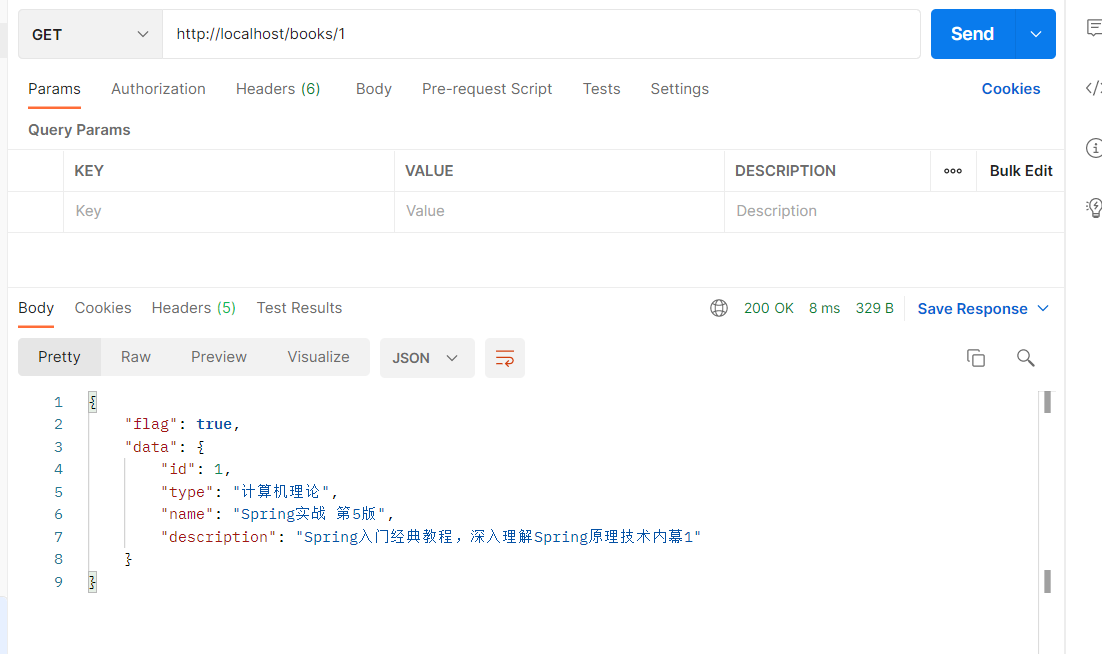Screen dimensions: 1102x654
Task: Click the wrap lines icon in response toolbar
Action: coord(505,358)
